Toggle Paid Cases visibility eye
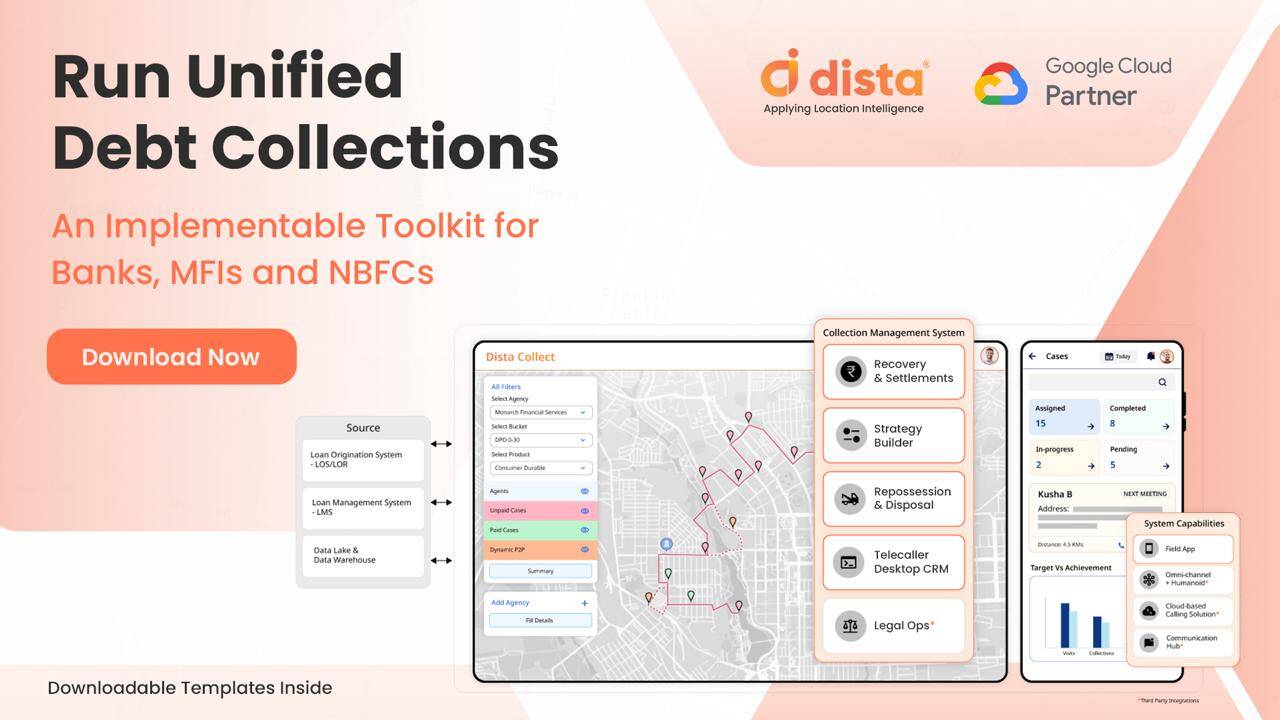Screen dimensions: 1280x720 pyautogui.click(x=585, y=530)
